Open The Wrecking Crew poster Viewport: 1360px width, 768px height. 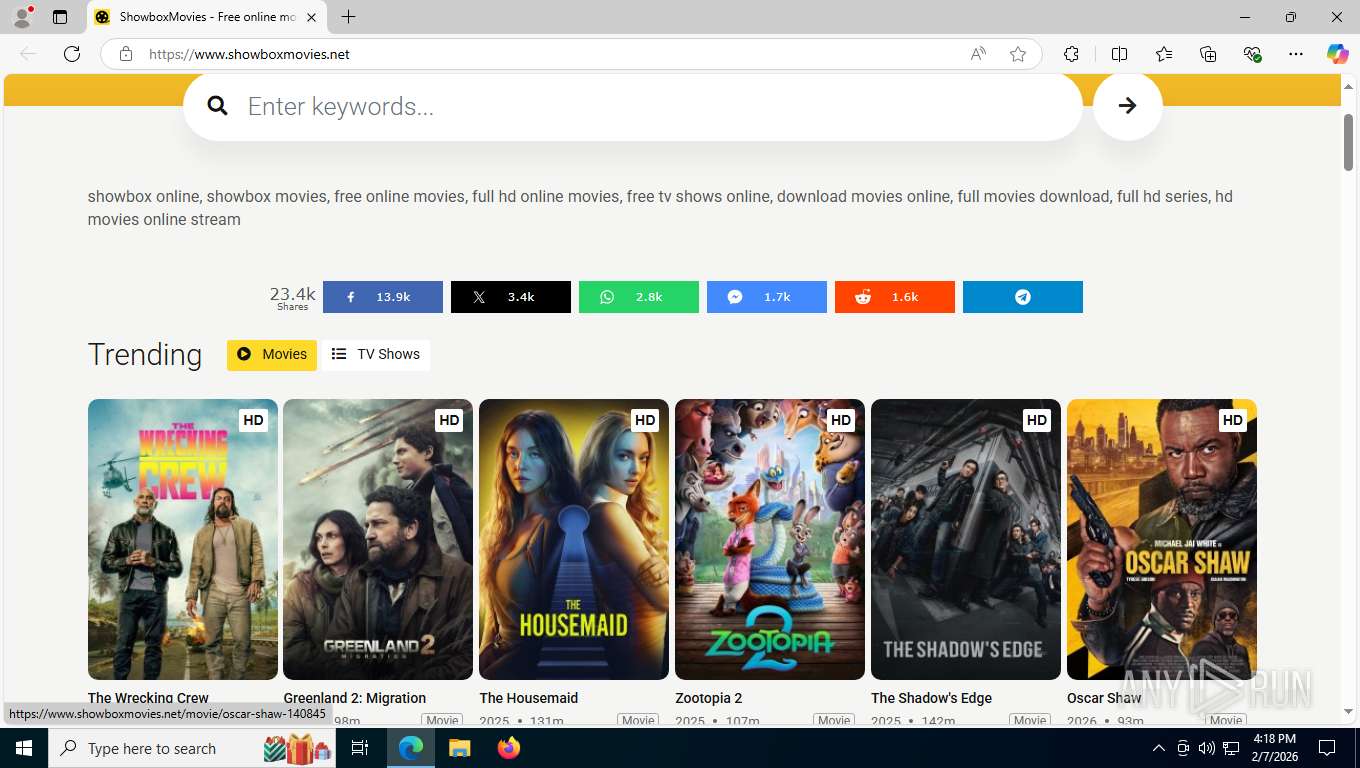tap(183, 540)
